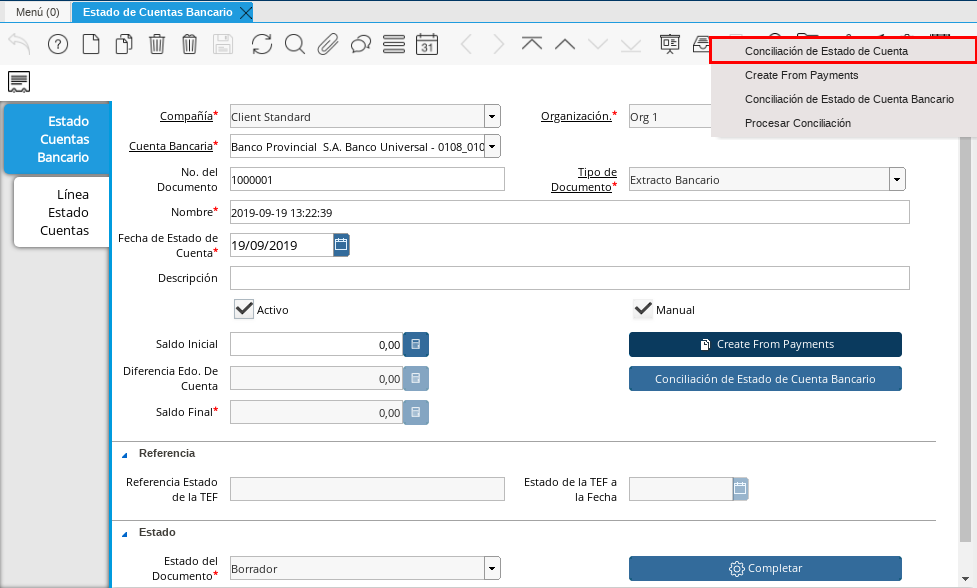This screenshot has width=977, height=588.
Task: Open the Organización field label link
Action: click(576, 116)
